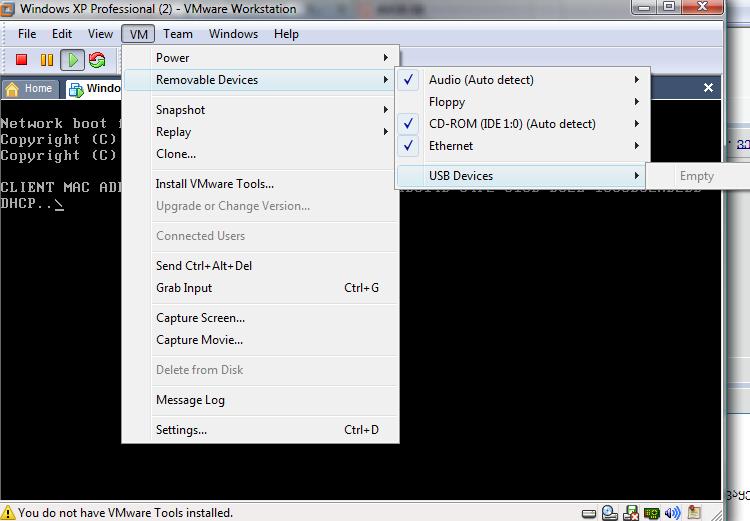Expand the Power submenu arrow

coord(386,57)
